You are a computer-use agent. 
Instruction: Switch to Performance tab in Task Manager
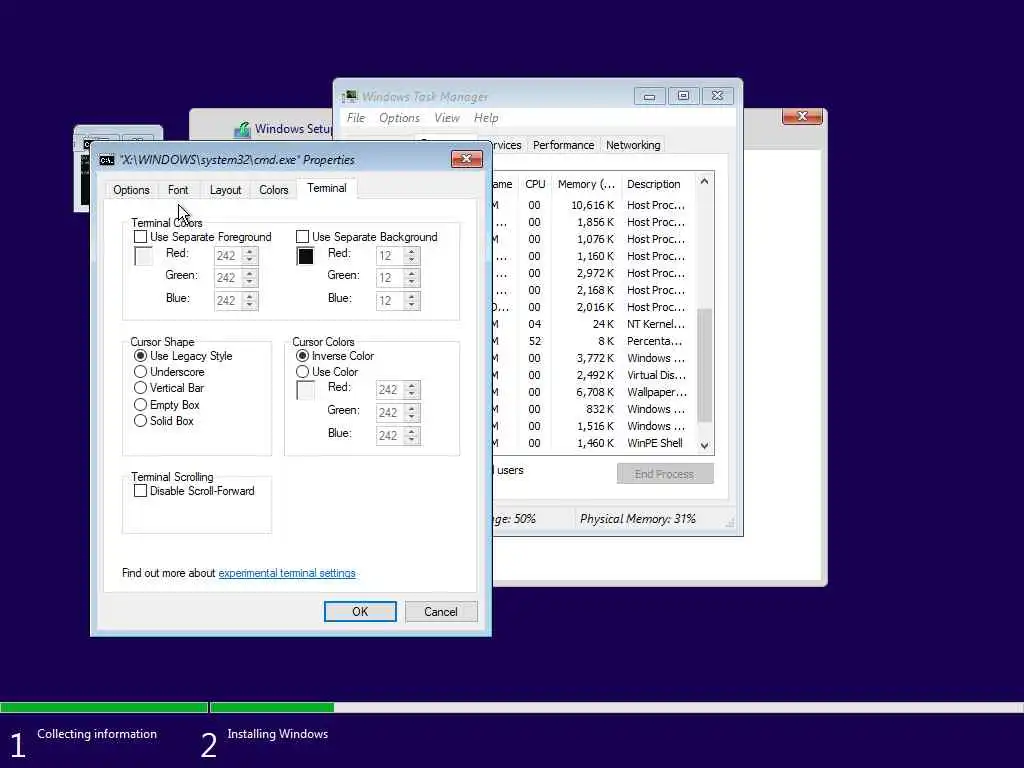pos(563,145)
